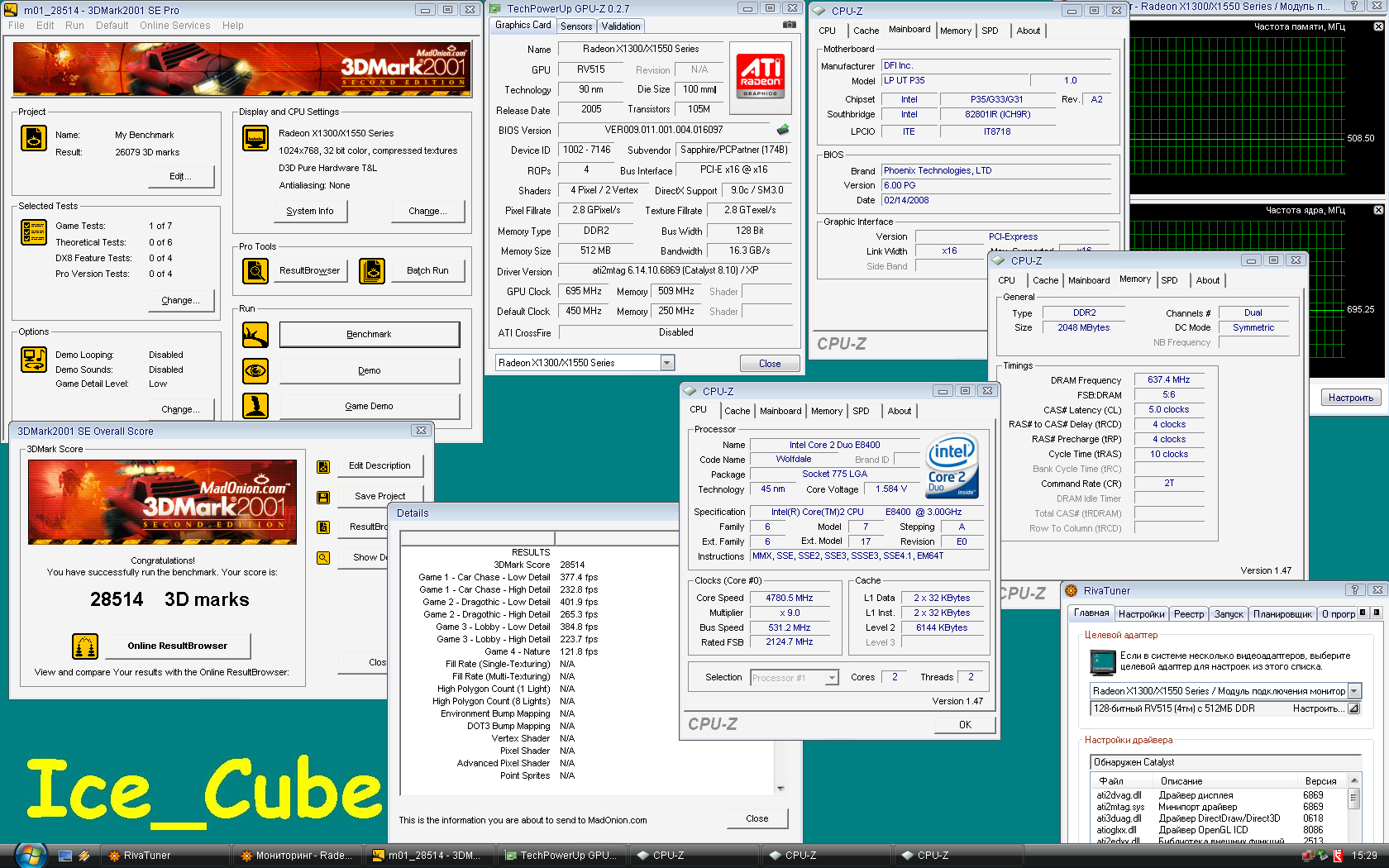Open the File menu in 3DMark2001

coord(17,26)
